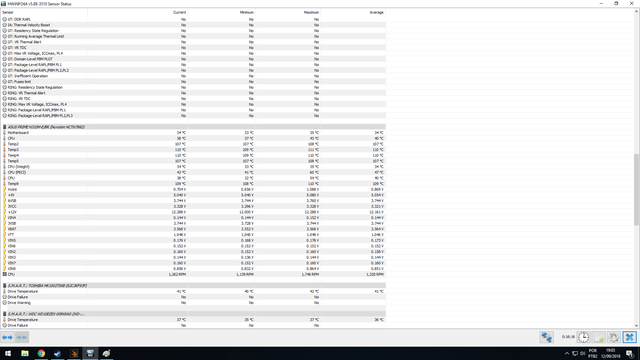Open the Windows Start menu
Screen dimensions: 640x360
tap(8, 353)
